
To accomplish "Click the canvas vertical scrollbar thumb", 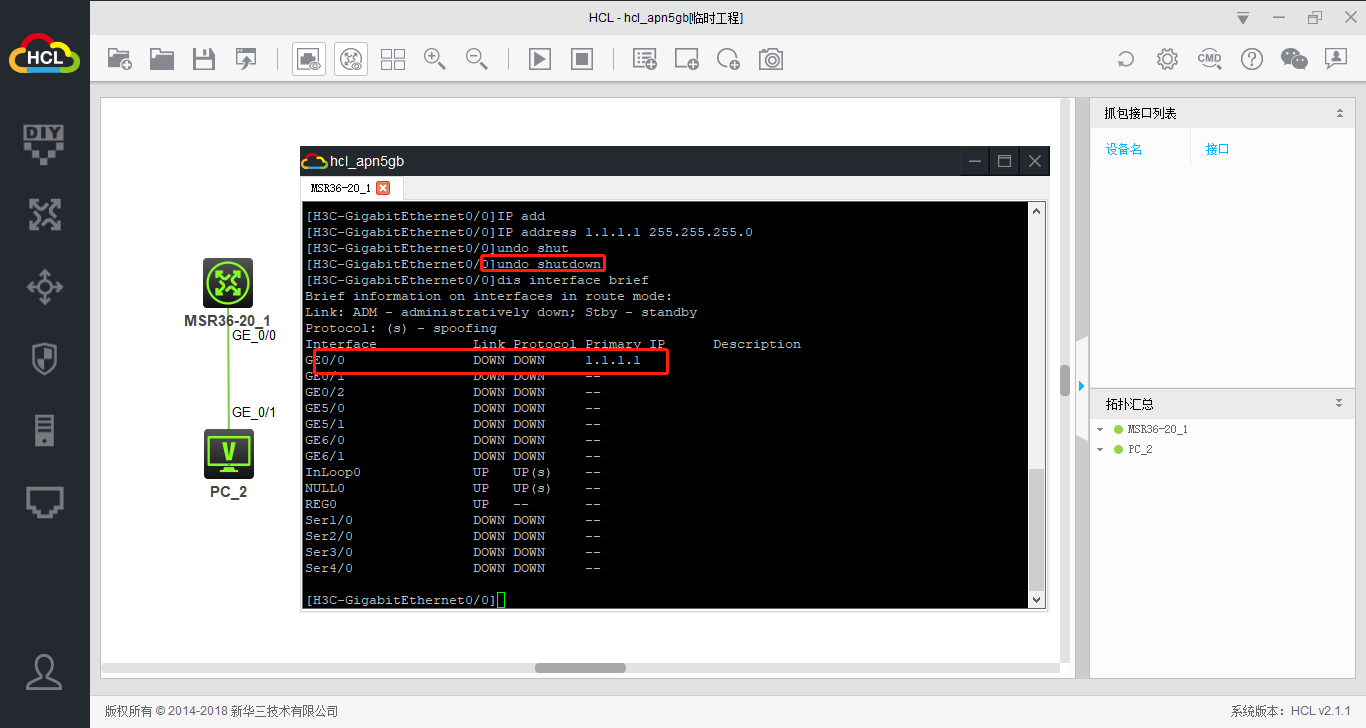I will 1065,381.
